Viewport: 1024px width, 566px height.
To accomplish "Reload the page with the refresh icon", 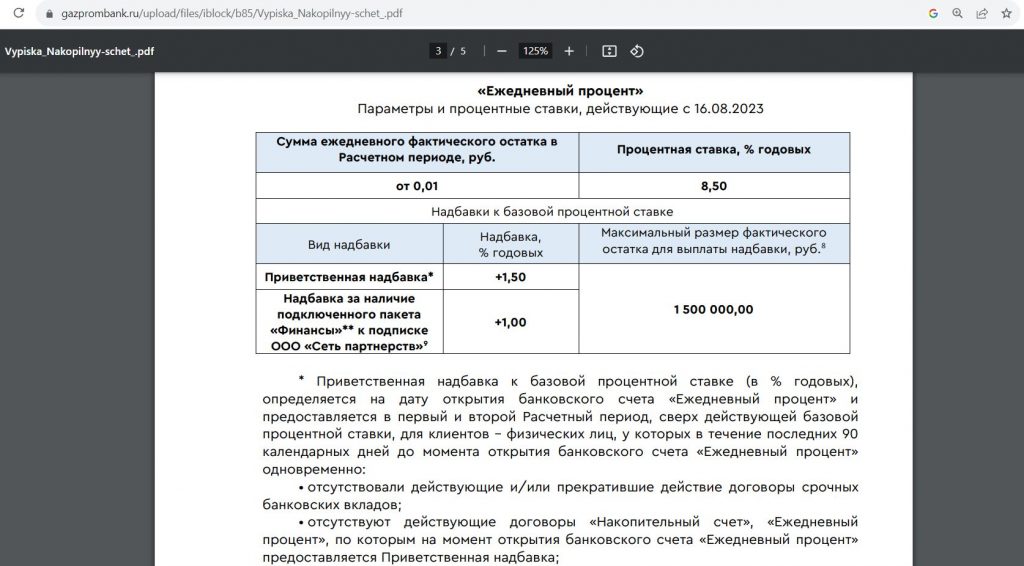I will tap(18, 13).
